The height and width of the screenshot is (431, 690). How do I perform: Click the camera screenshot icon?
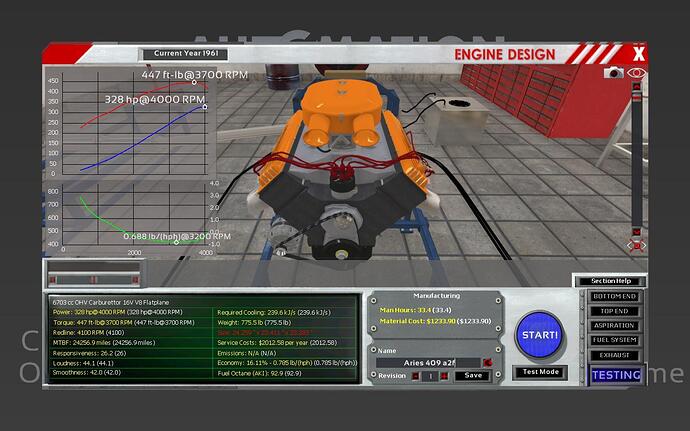[x=613, y=73]
